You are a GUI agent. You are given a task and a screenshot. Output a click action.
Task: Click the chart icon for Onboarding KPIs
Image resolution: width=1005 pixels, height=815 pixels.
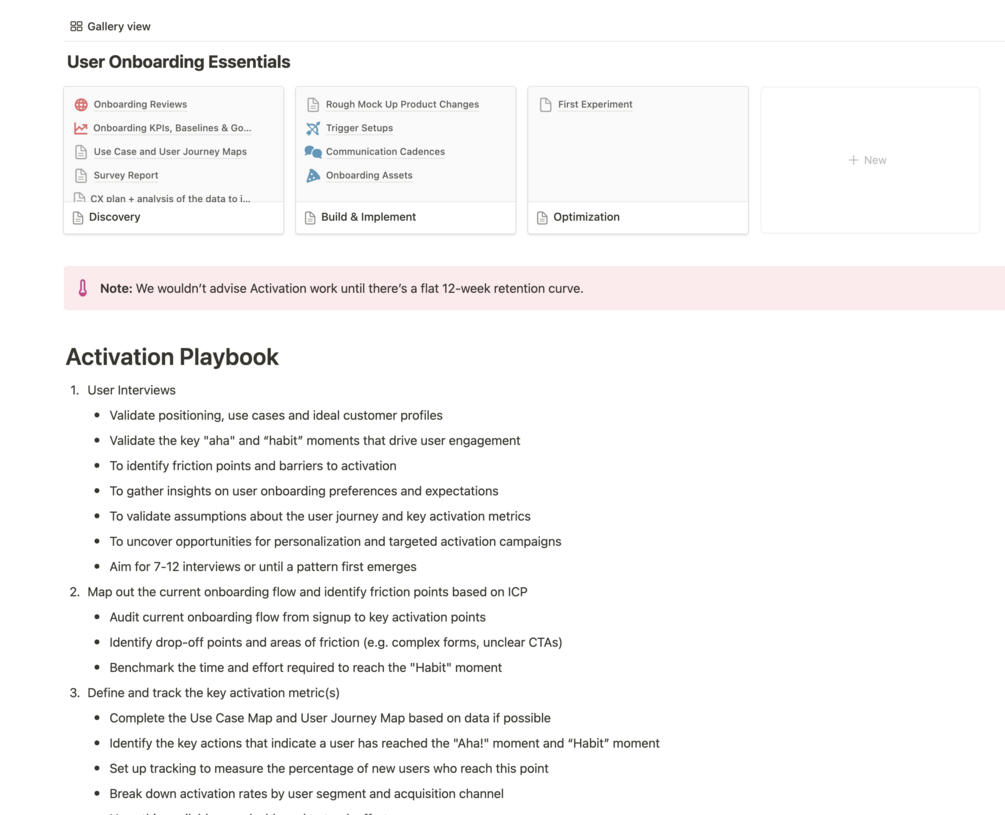click(x=81, y=128)
